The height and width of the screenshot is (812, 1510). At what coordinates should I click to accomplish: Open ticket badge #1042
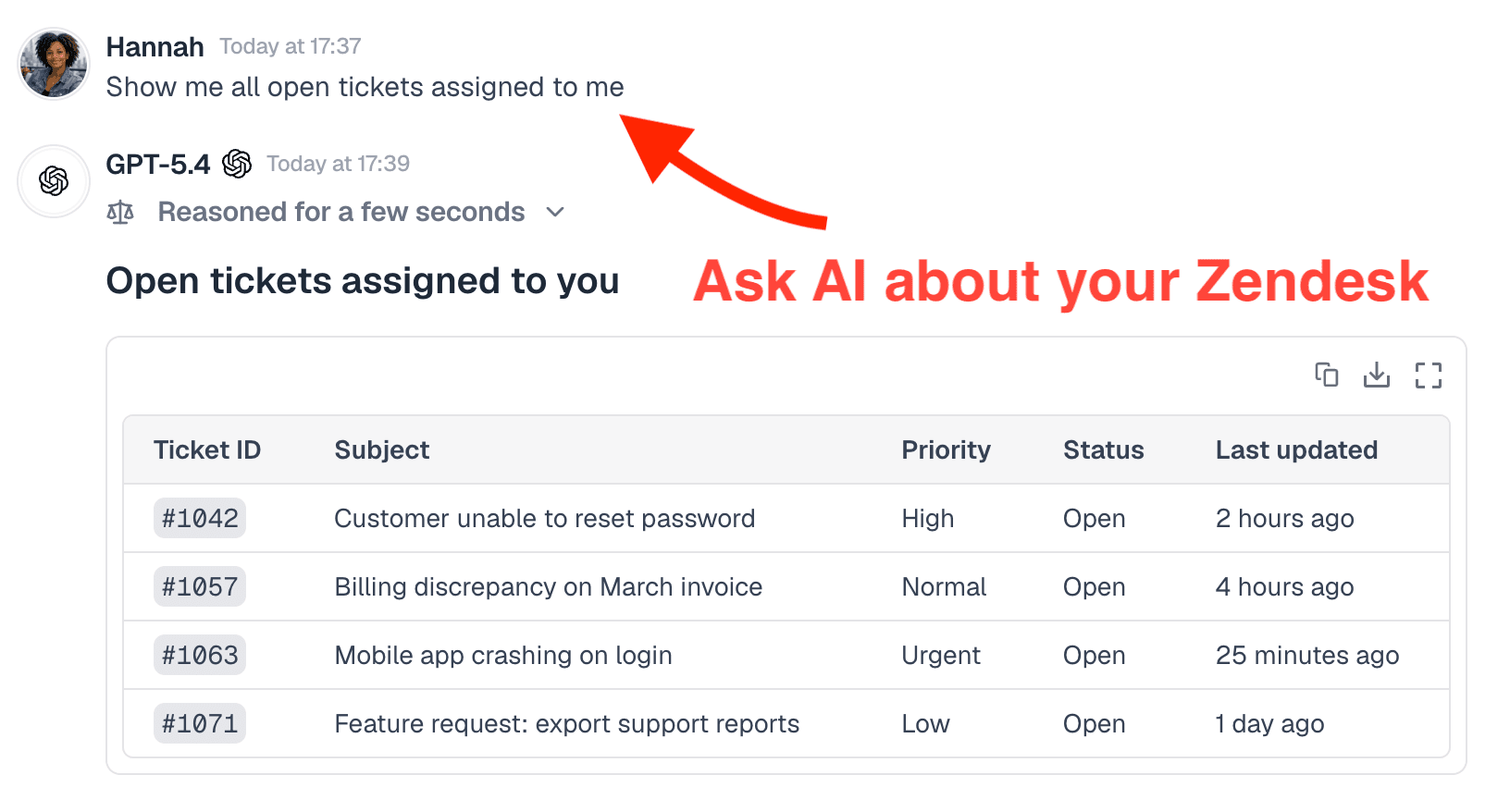pyautogui.click(x=200, y=518)
